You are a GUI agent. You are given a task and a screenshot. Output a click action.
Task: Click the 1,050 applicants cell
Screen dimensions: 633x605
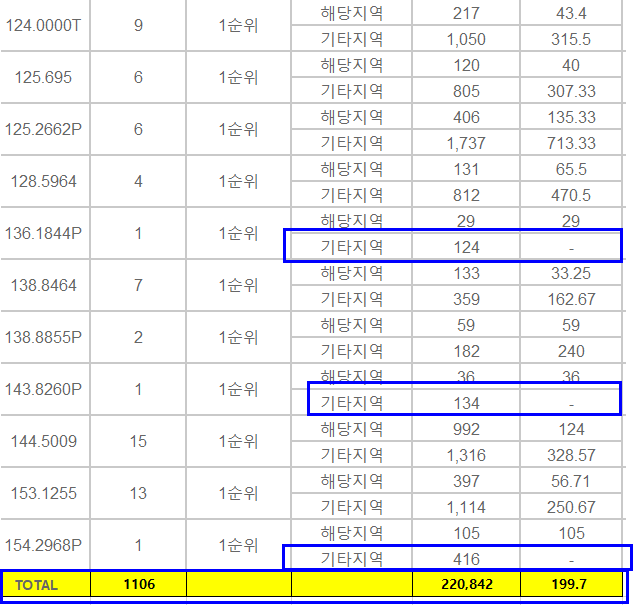(x=466, y=39)
